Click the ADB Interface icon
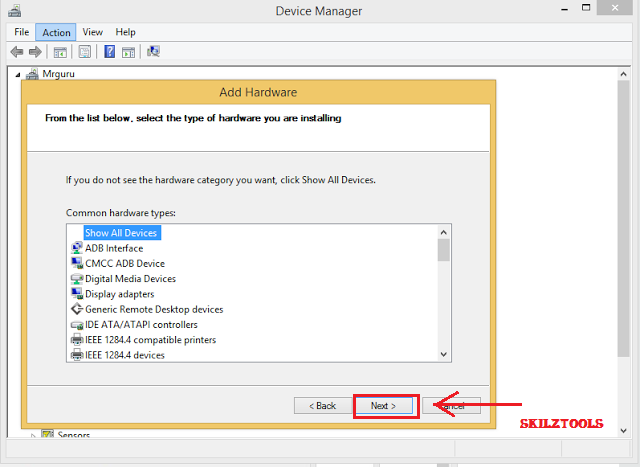Screen dimensions: 640x467 tap(77, 248)
